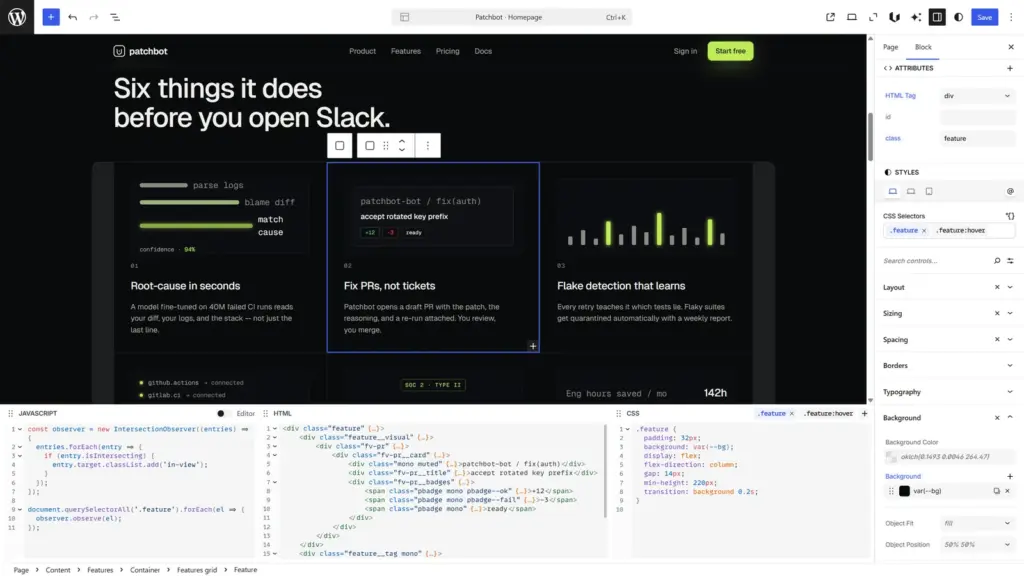The image size is (1024, 576).
Task: Select the desktop breakpoint style icon
Action: click(893, 191)
